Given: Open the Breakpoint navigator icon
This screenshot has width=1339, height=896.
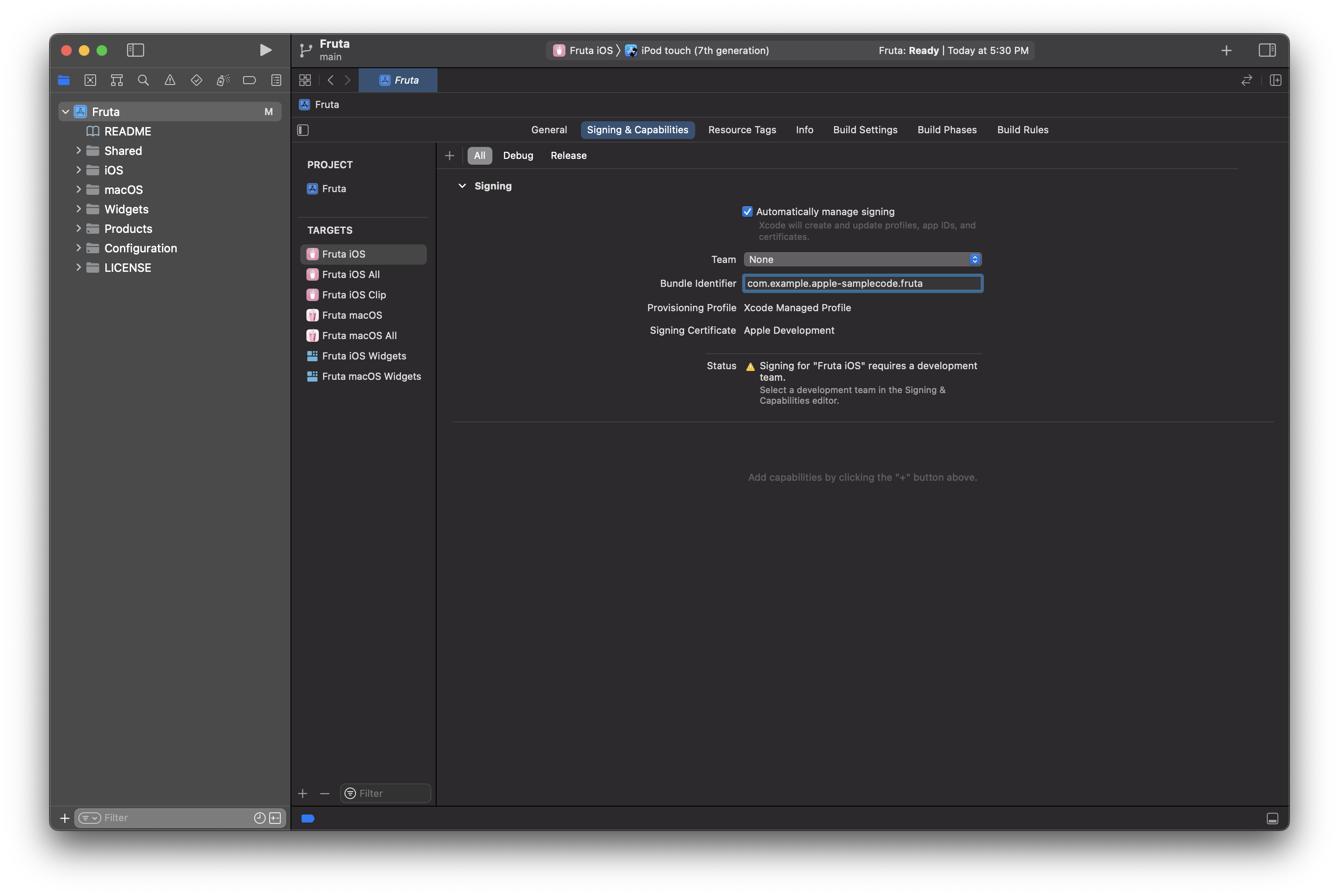Looking at the screenshot, I should pyautogui.click(x=249, y=81).
